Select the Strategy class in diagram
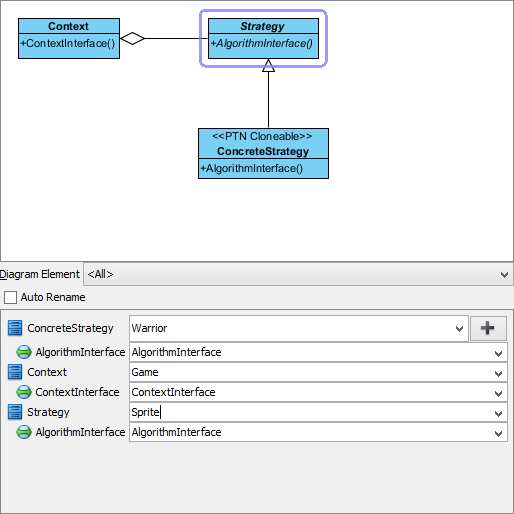This screenshot has height=514, width=514. coord(263,39)
